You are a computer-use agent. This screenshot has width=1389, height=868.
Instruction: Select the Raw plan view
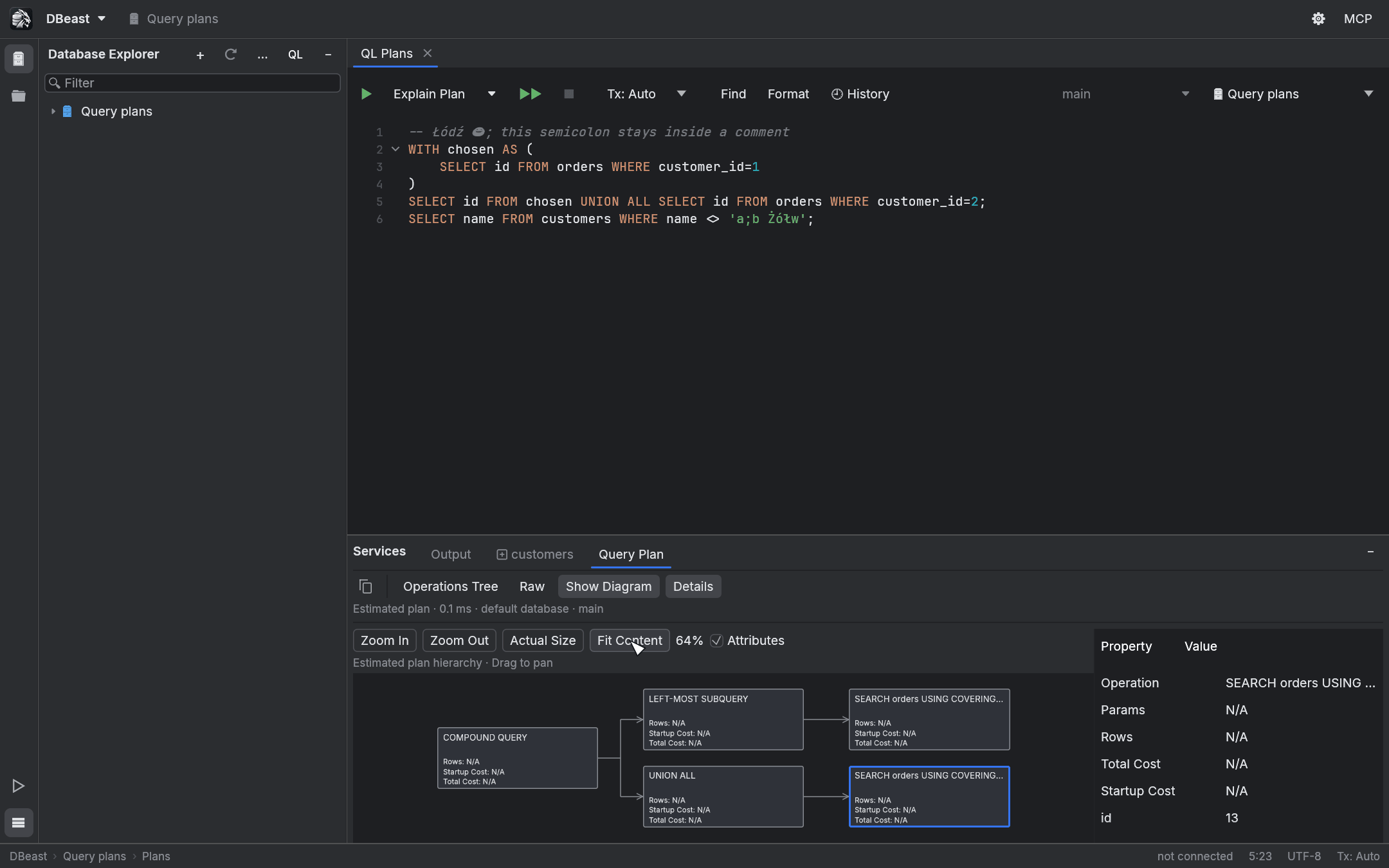pos(532,586)
